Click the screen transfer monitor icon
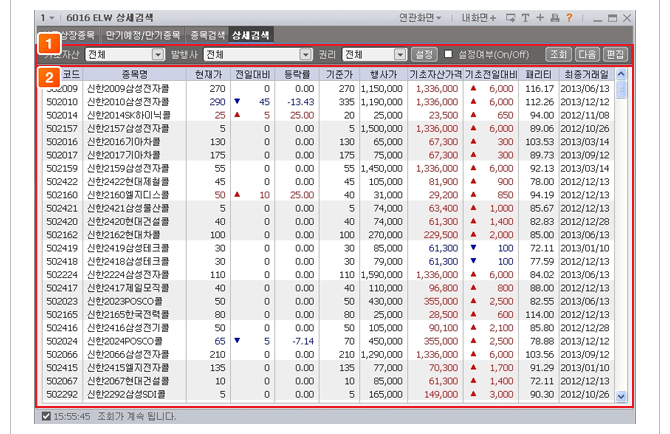The height and width of the screenshot is (434, 670). click(x=510, y=18)
